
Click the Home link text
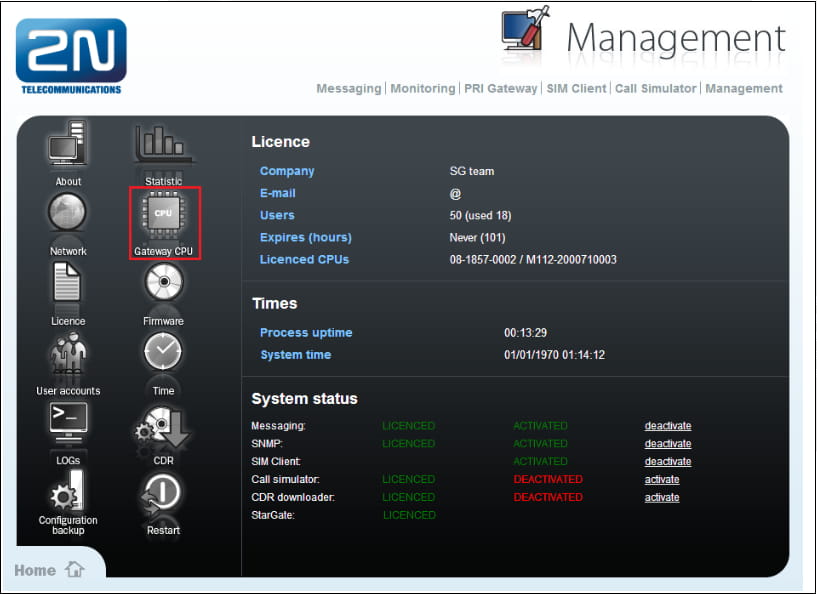coord(35,570)
